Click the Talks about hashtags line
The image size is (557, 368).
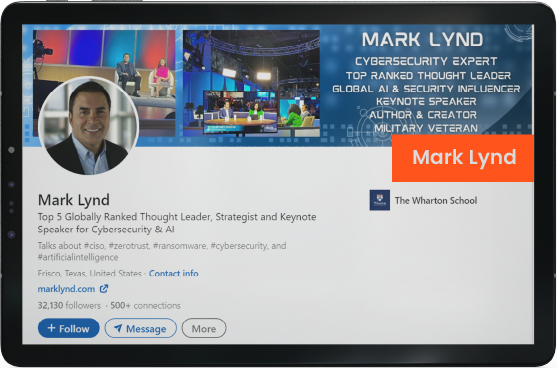(x=162, y=251)
